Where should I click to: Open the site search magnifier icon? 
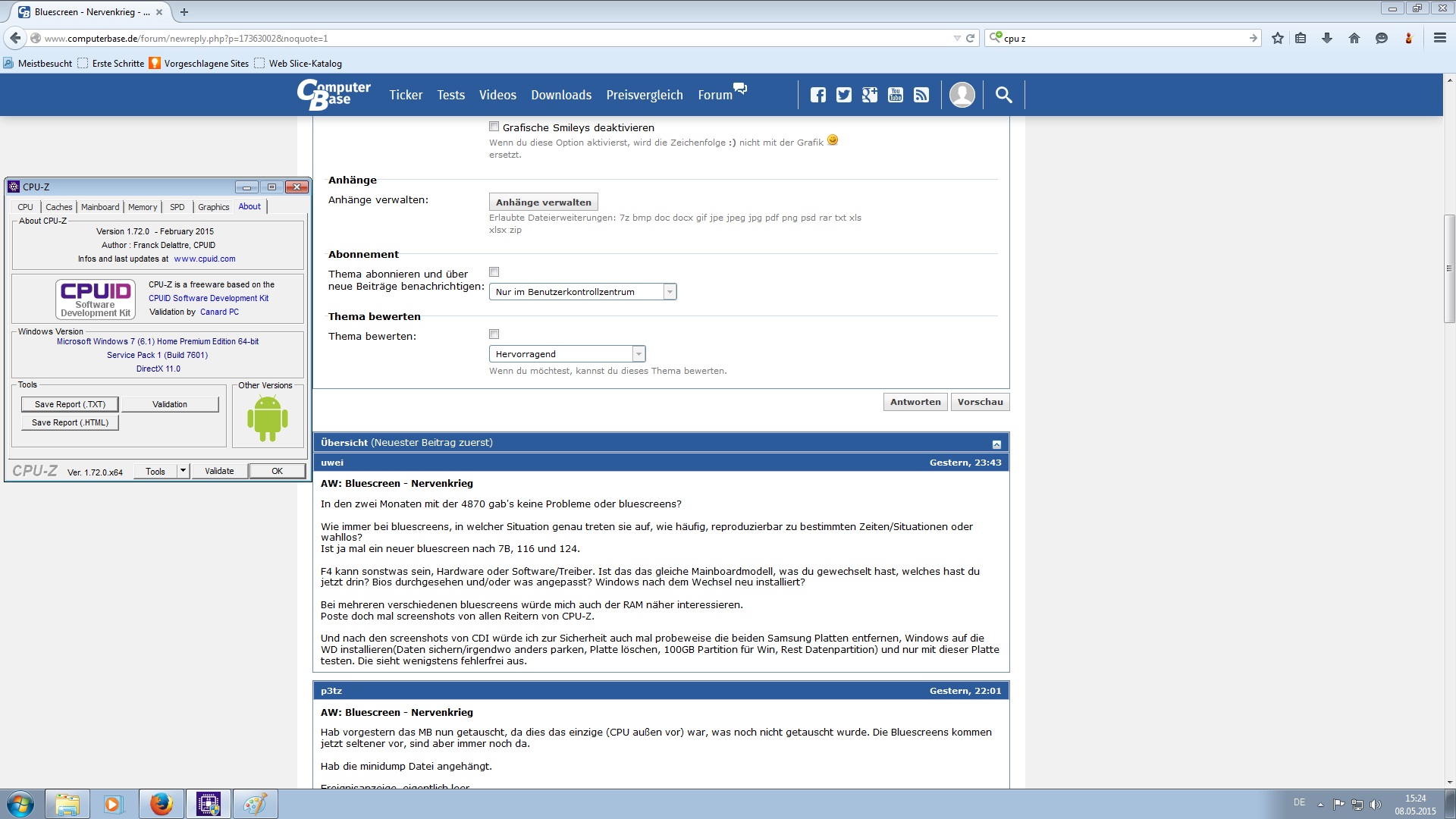(x=1003, y=95)
